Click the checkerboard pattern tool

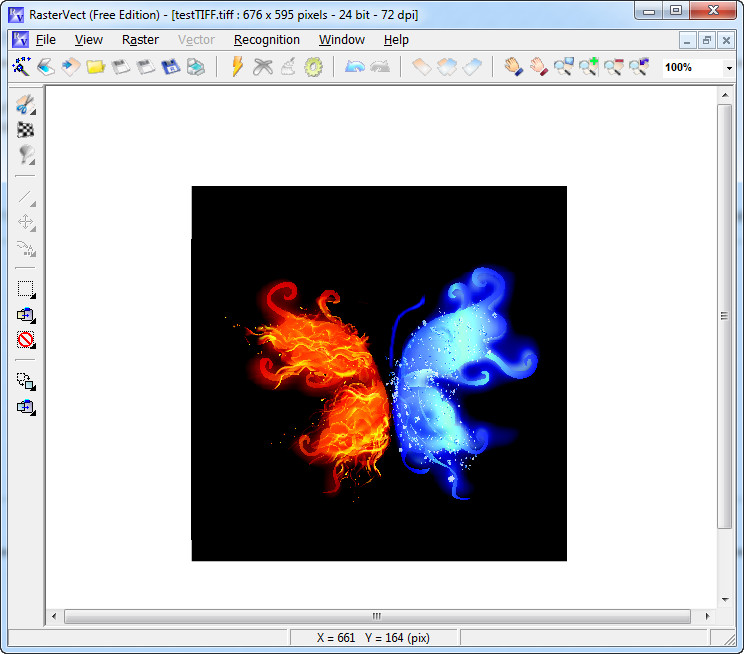[26, 130]
